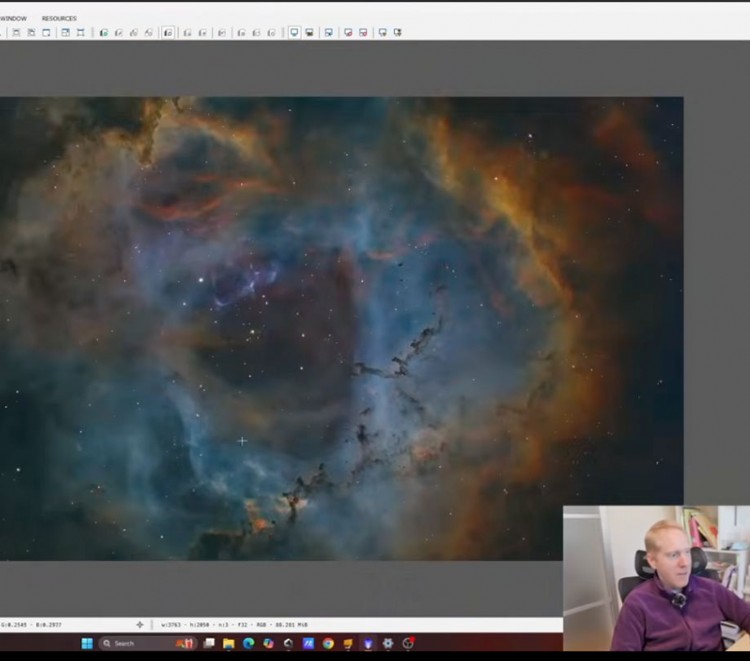Click the blue corner-brackets frame icon
The image size is (750, 661).
(80, 33)
